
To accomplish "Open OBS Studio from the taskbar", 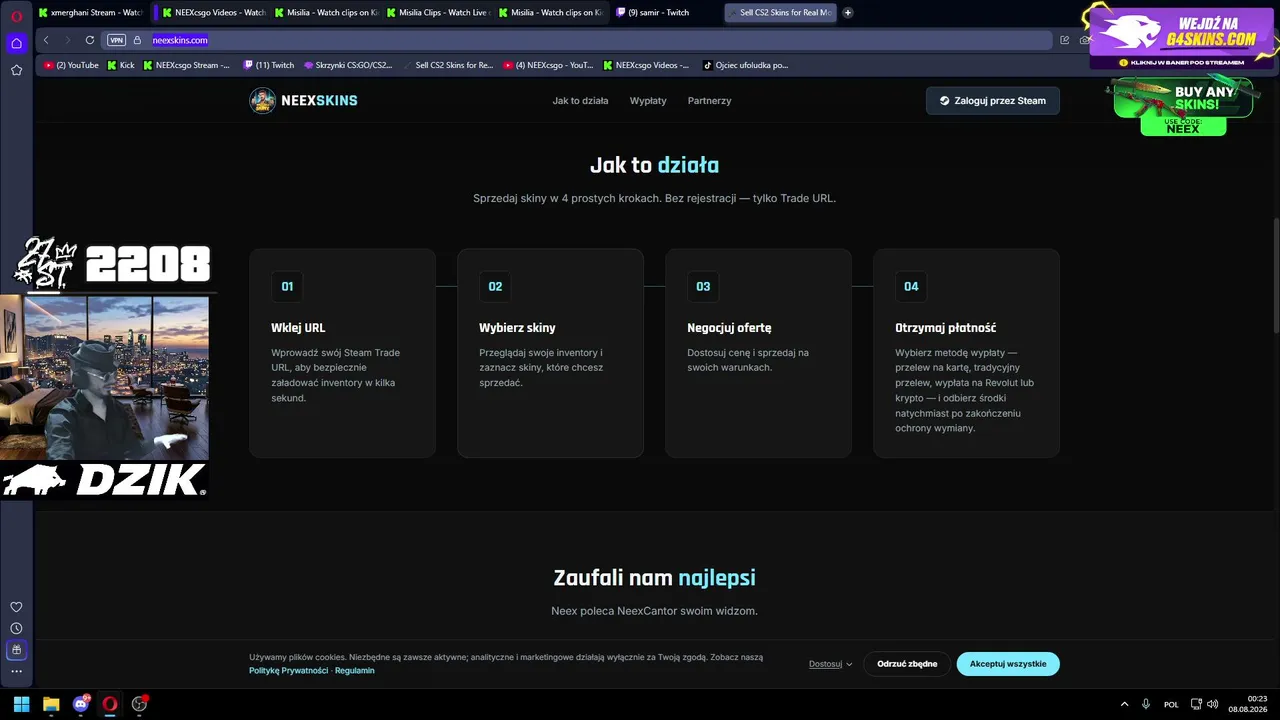I will coord(139,704).
